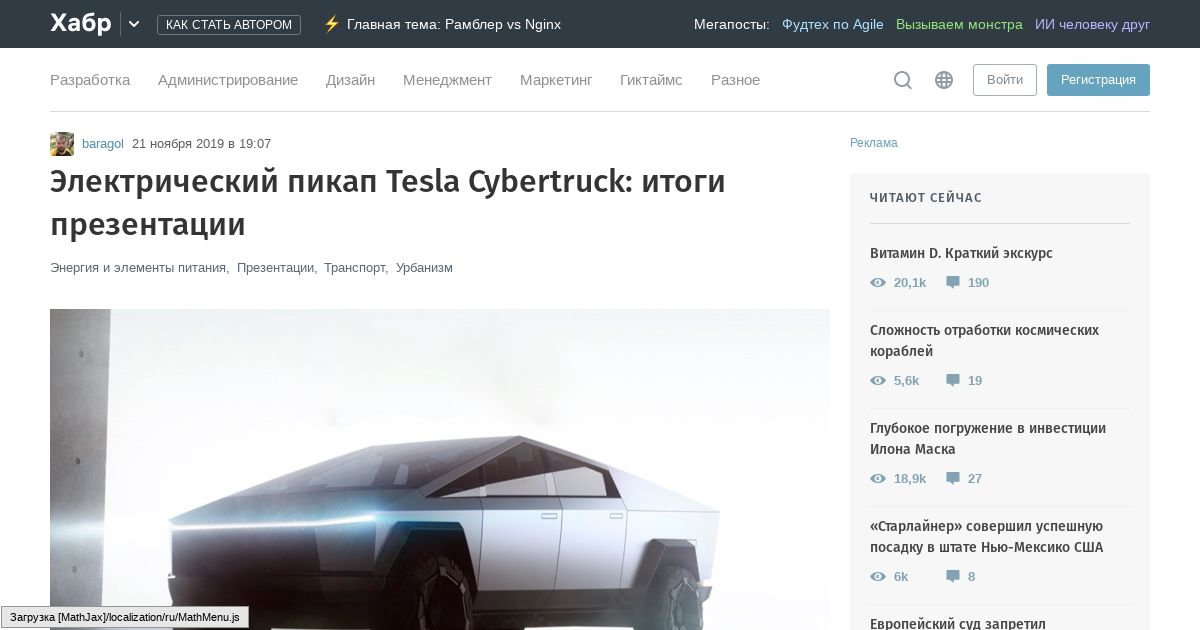Image resolution: width=1200 pixels, height=630 pixels.
Task: Open the baragol author profile link
Action: tap(103, 144)
